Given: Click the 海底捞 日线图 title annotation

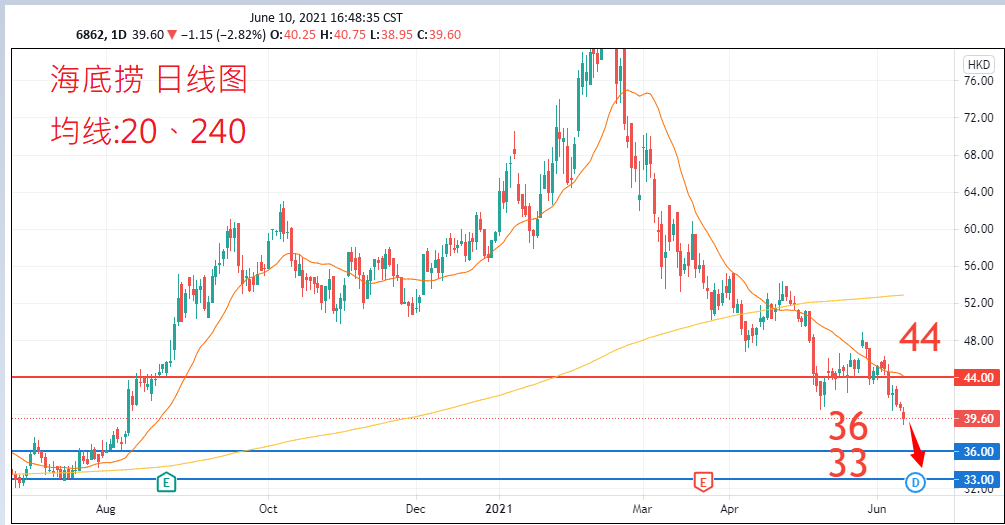Looking at the screenshot, I should point(149,80).
